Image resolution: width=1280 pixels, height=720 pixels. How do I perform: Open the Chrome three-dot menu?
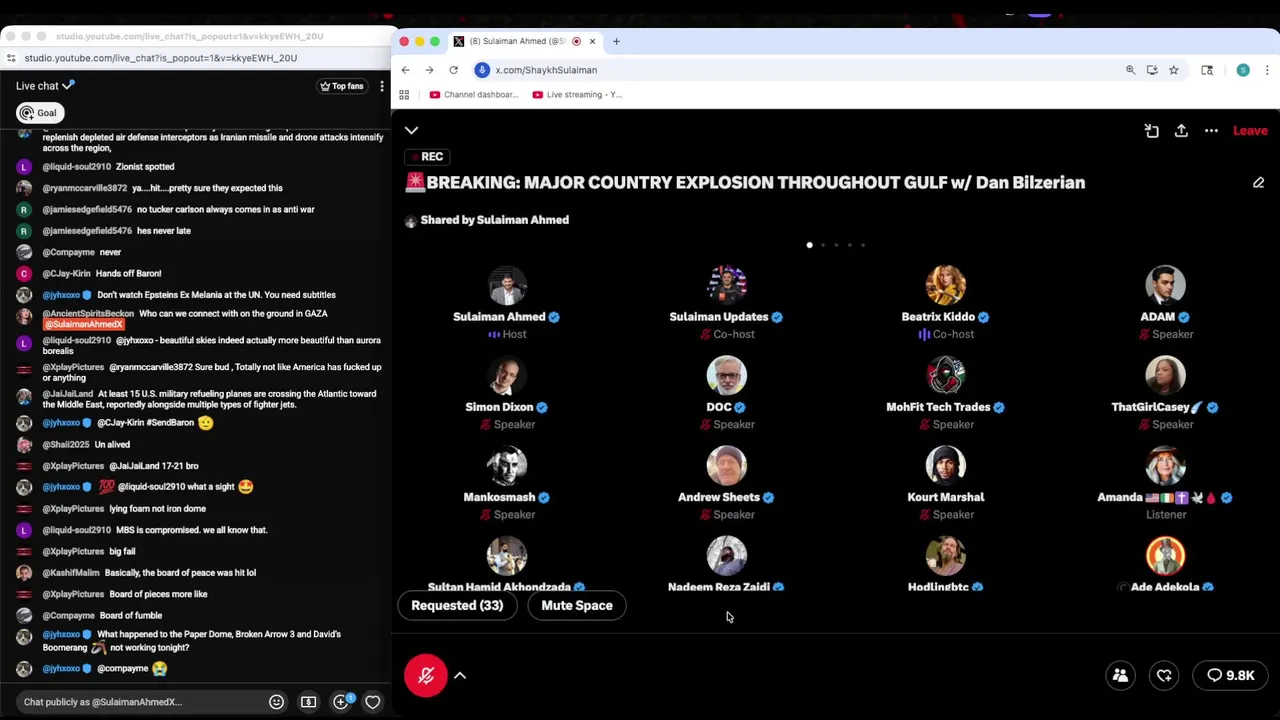click(x=1267, y=70)
